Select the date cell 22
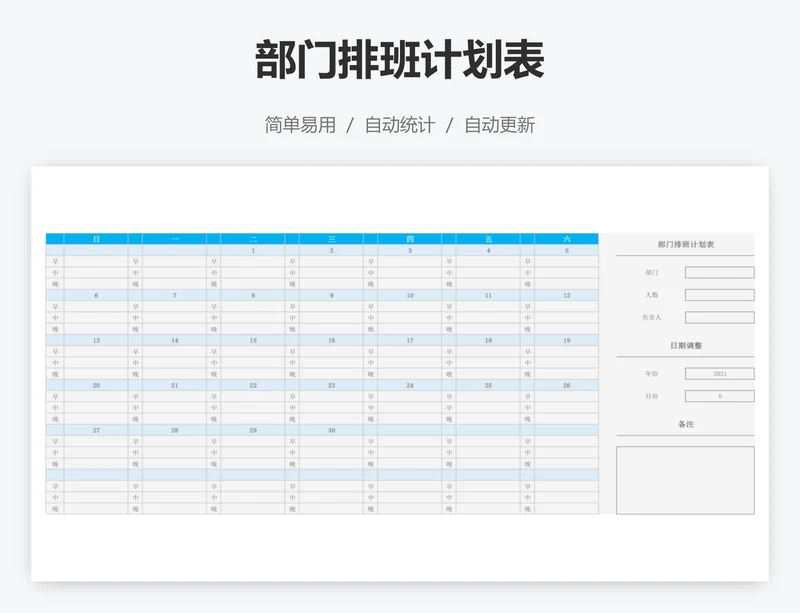Viewport: 800px width, 613px height. point(253,385)
